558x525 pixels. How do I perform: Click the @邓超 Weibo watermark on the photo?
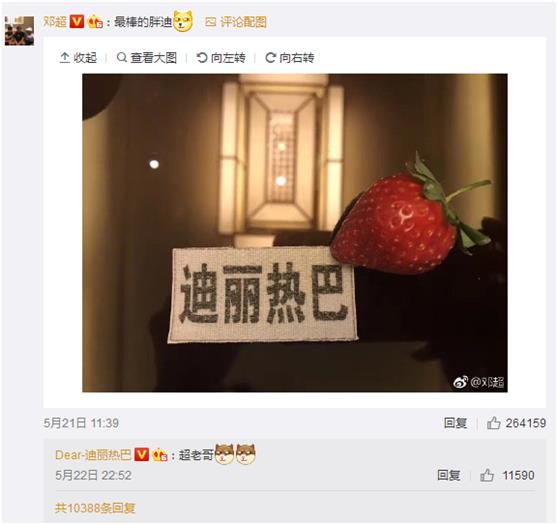pyautogui.click(x=479, y=382)
